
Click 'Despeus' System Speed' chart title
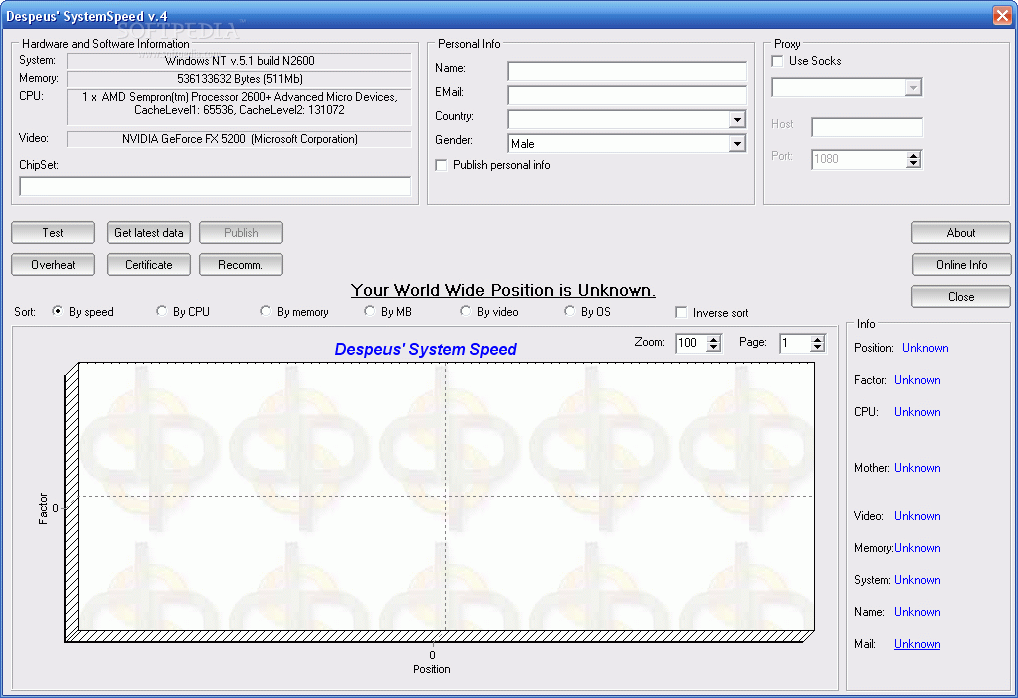pos(425,349)
